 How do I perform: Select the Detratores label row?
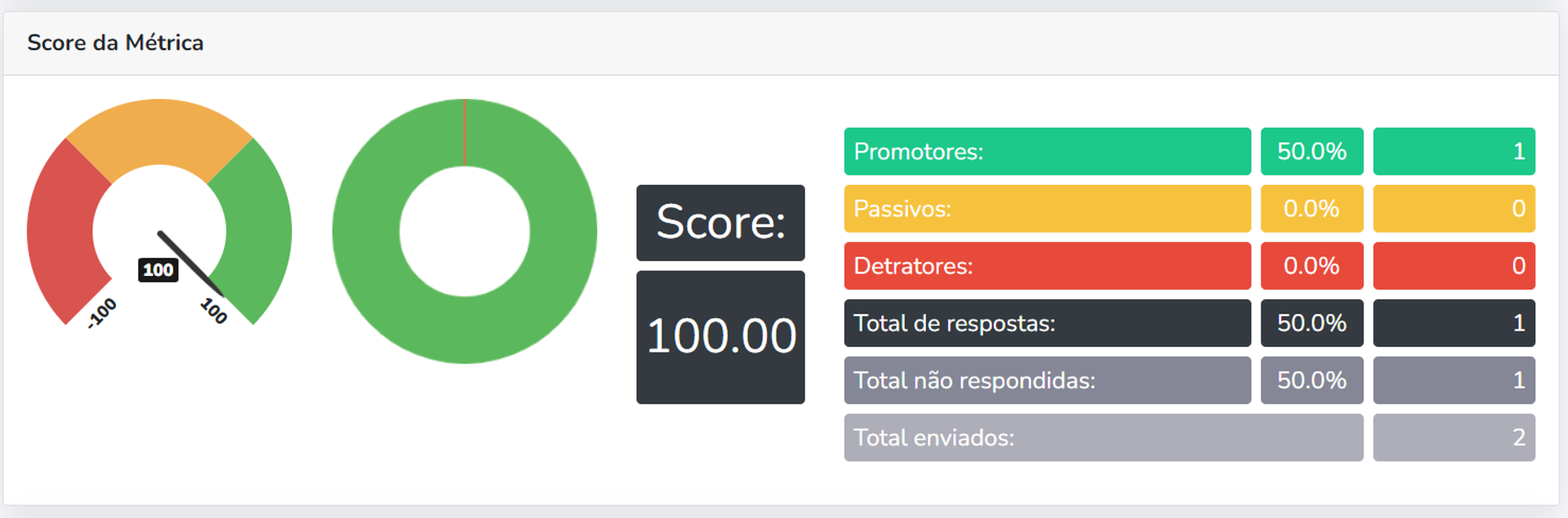(x=1047, y=266)
